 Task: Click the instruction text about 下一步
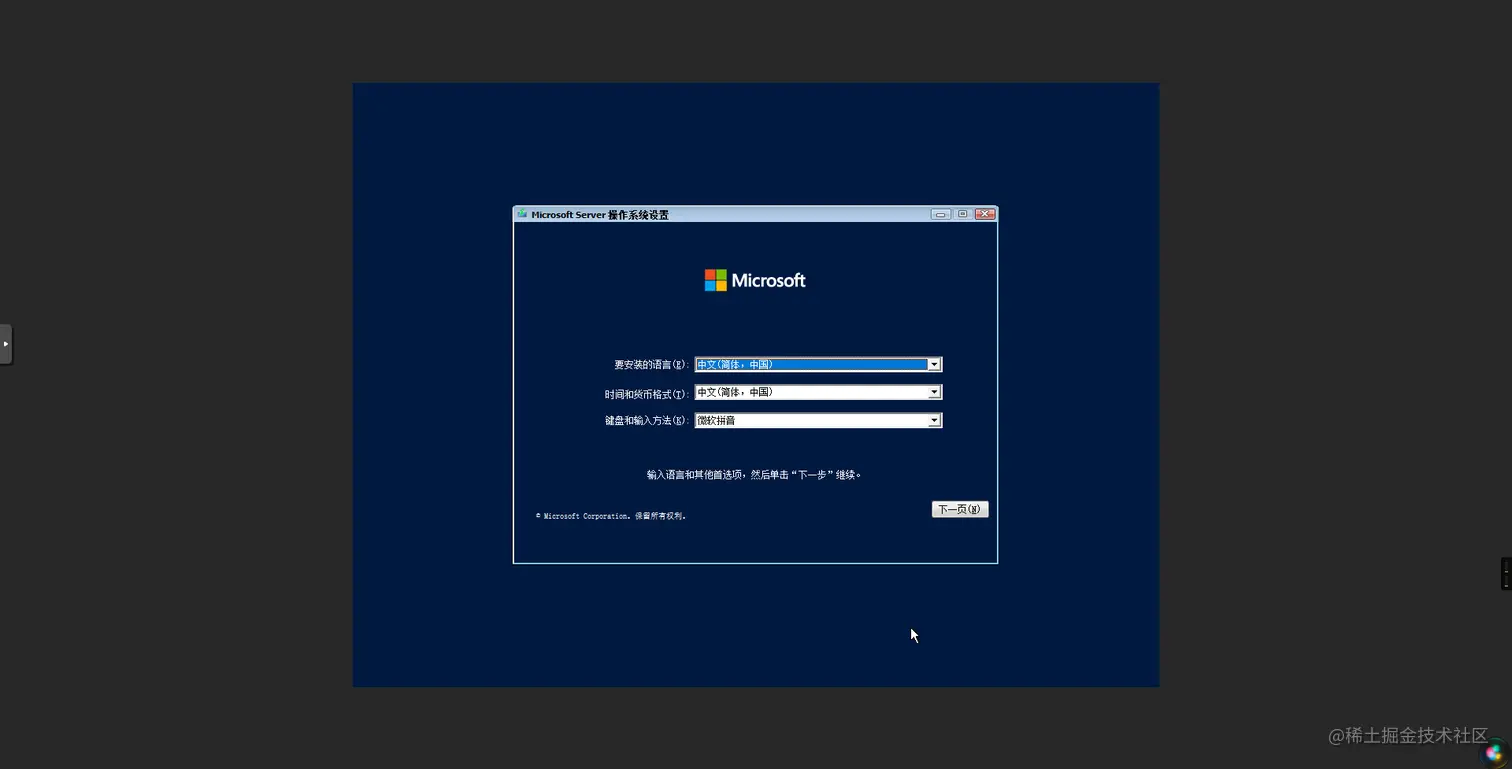[x=754, y=475]
